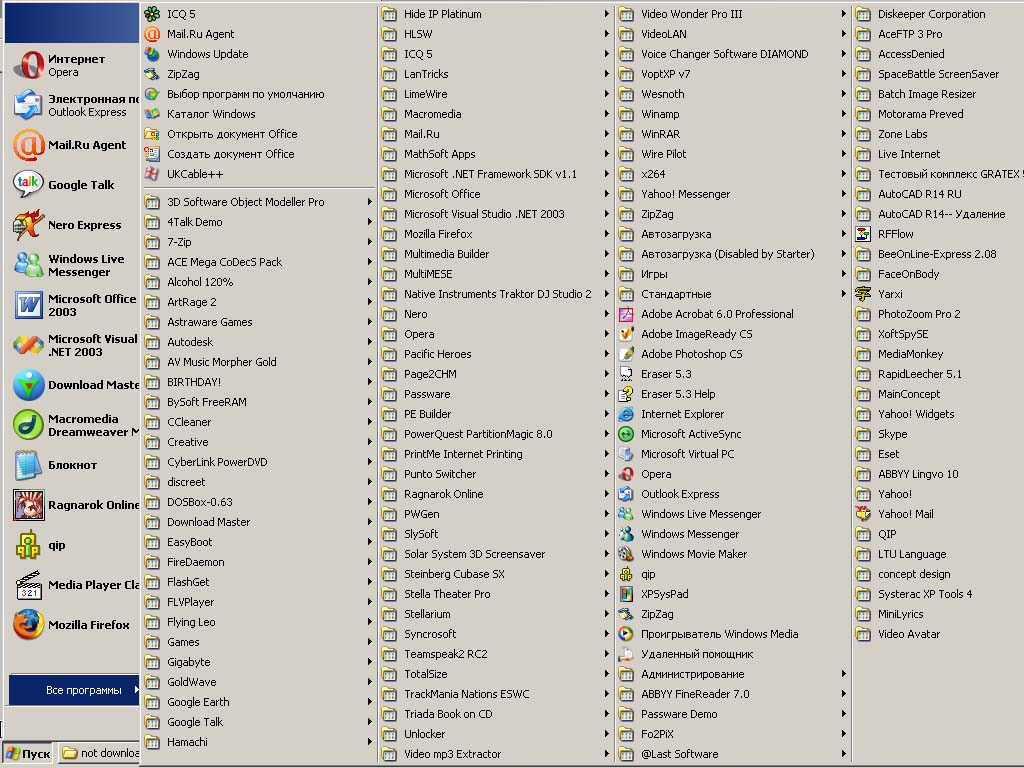
Task: Open the Internet Explorer entry
Action: pyautogui.click(x=733, y=414)
